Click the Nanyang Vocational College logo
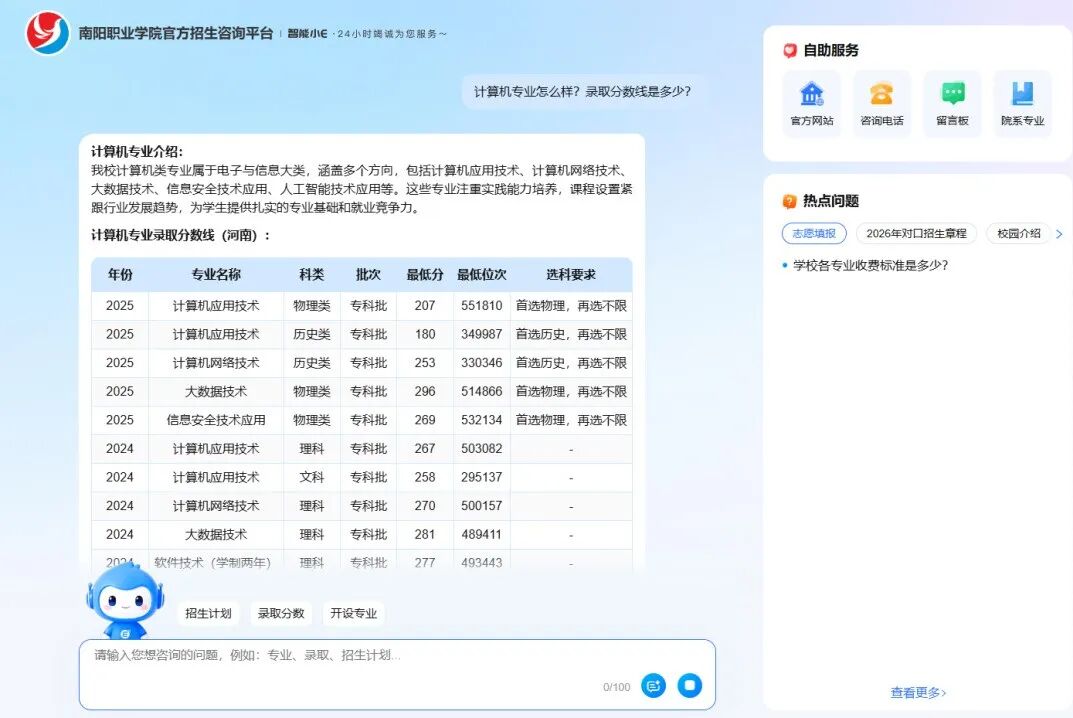 [x=47, y=33]
